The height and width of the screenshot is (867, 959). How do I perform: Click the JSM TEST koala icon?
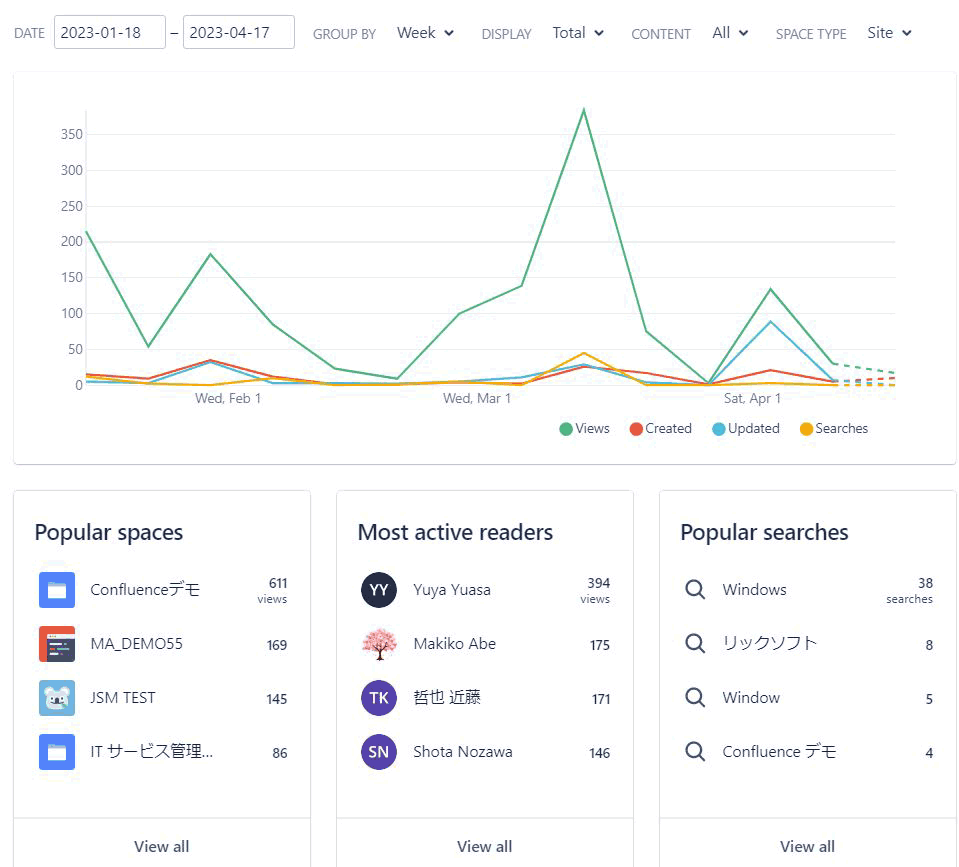coord(57,698)
